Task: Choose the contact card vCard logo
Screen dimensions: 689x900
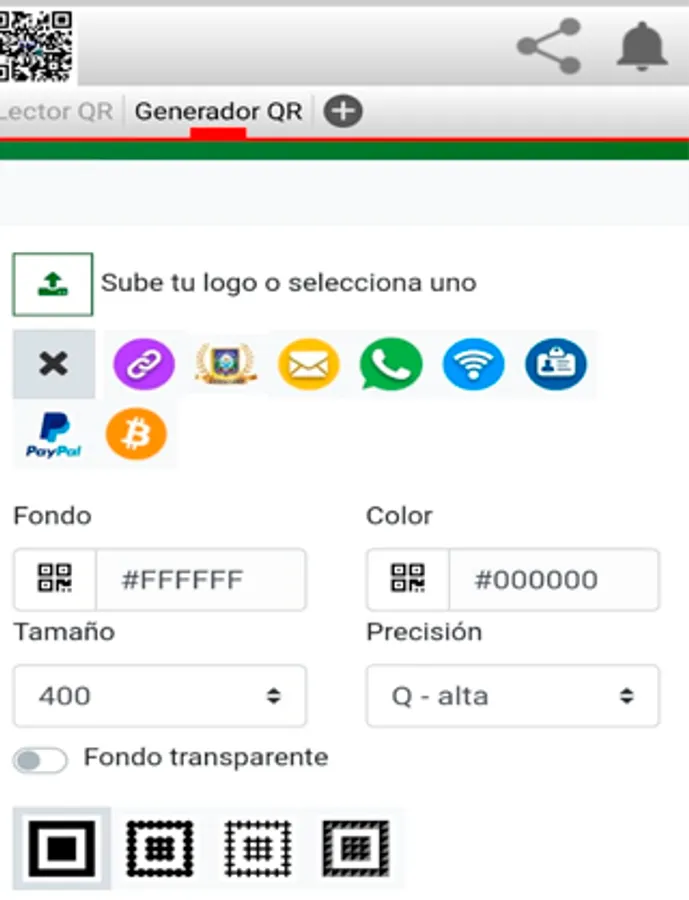Action: click(x=556, y=364)
